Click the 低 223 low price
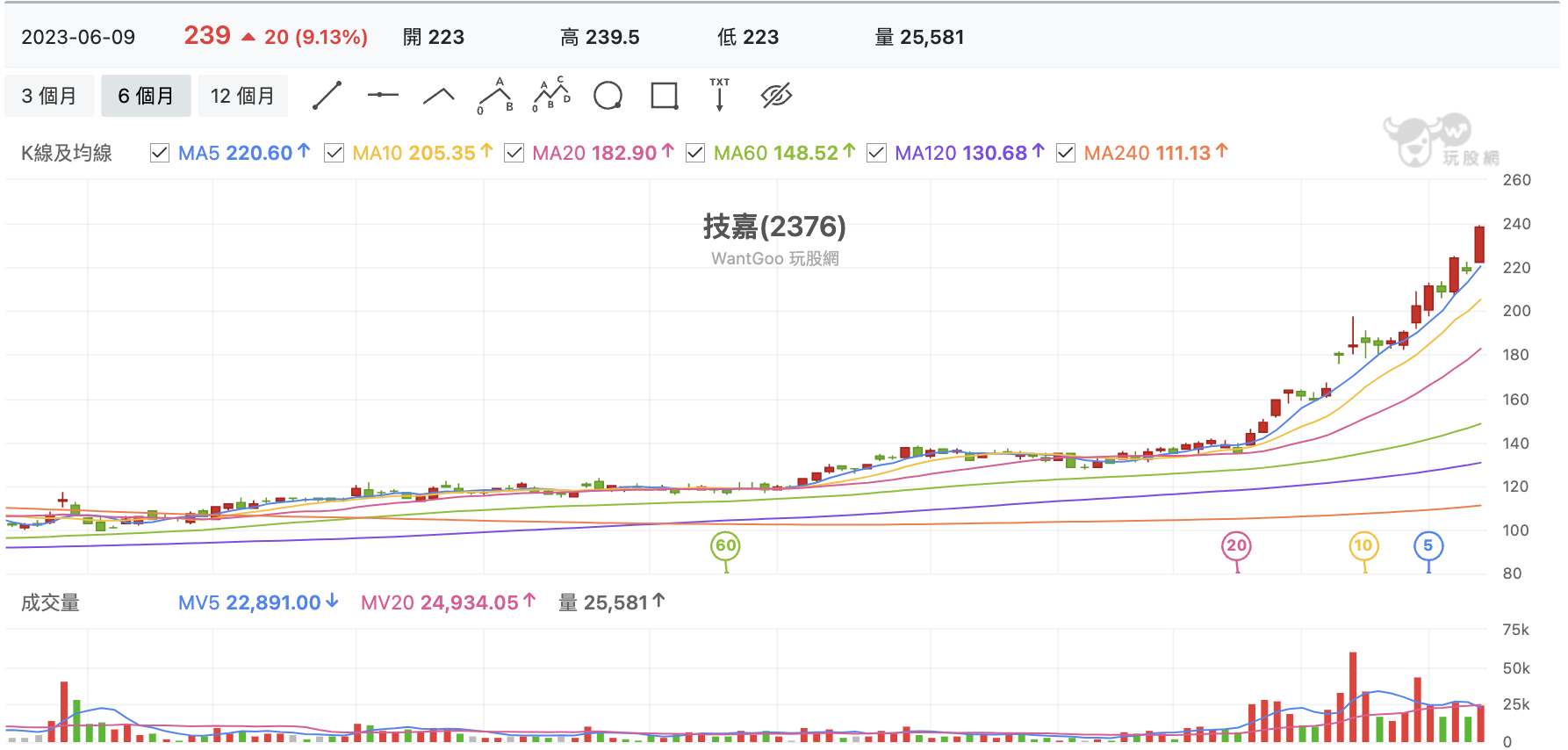Viewport: 1568px width, 750px height. click(x=748, y=37)
